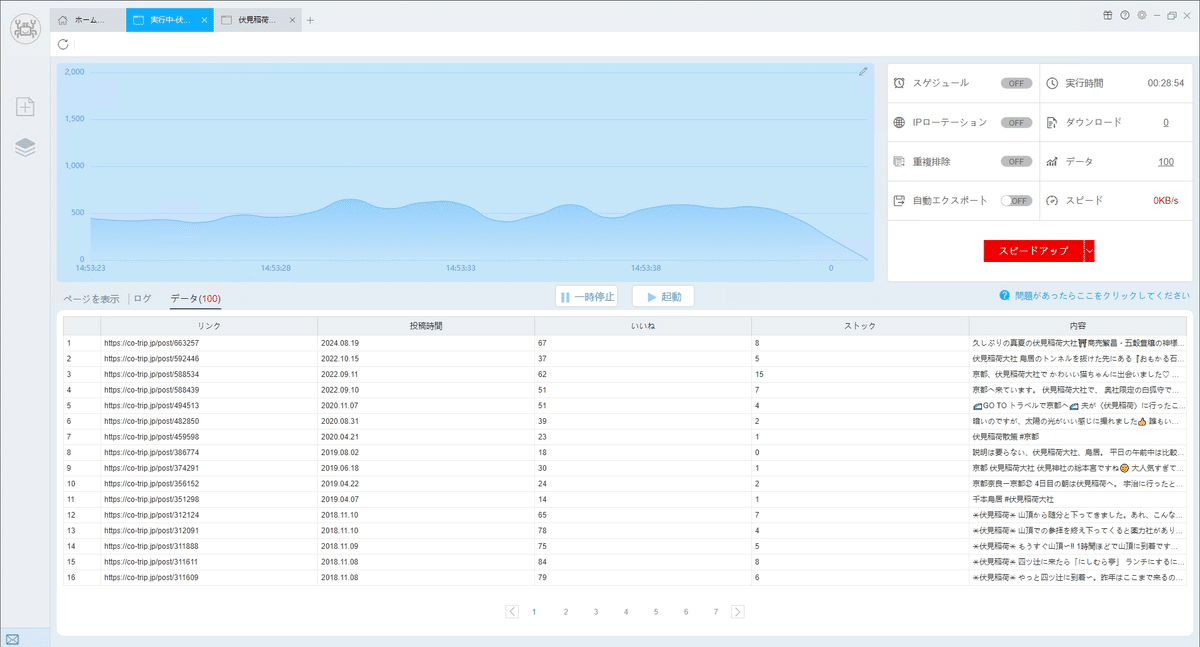The height and width of the screenshot is (647, 1200).
Task: Open the mail envelope icon at bottom-left
Action: 12,639
